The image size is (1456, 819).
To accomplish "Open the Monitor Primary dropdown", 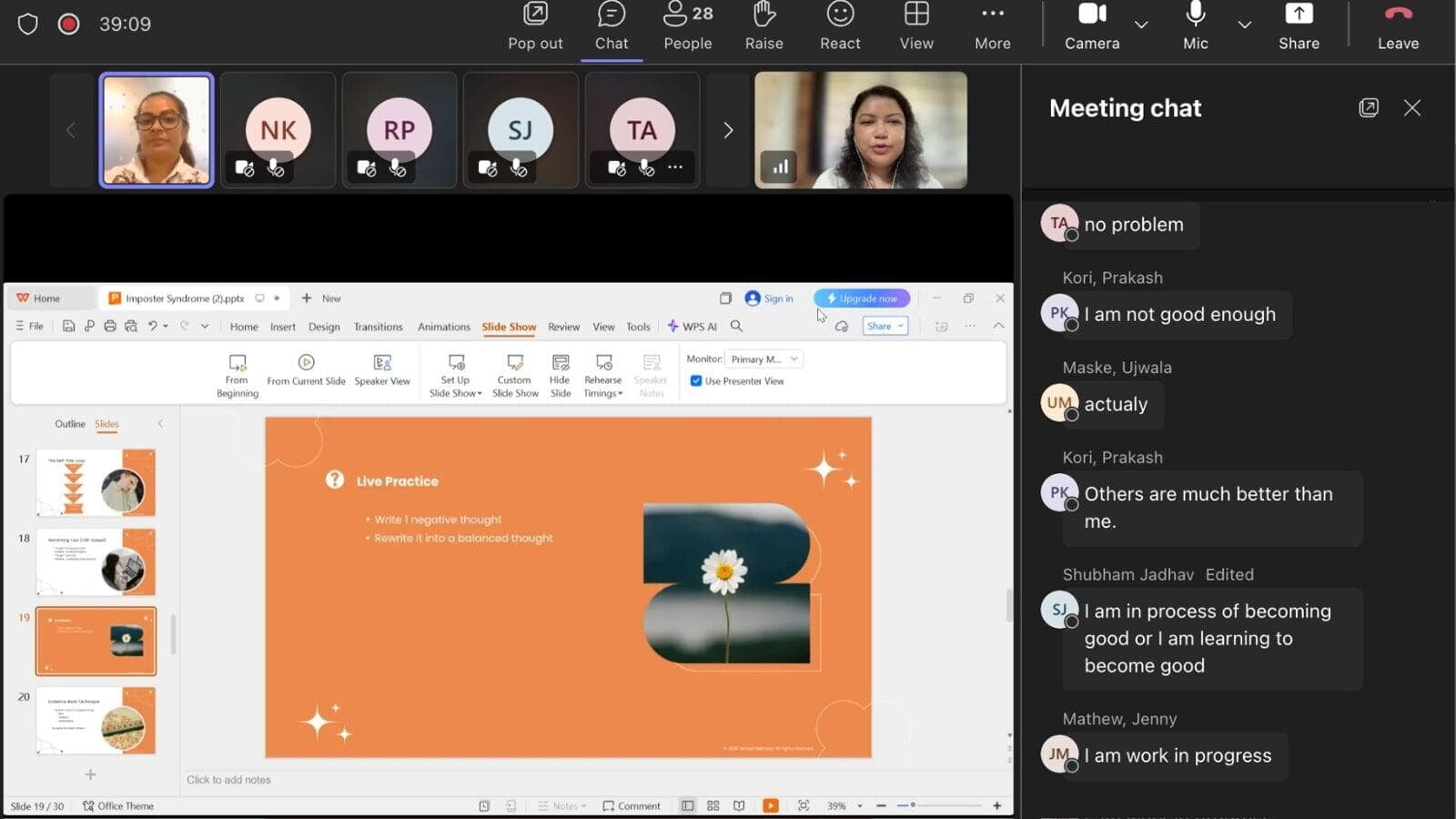I will click(763, 359).
